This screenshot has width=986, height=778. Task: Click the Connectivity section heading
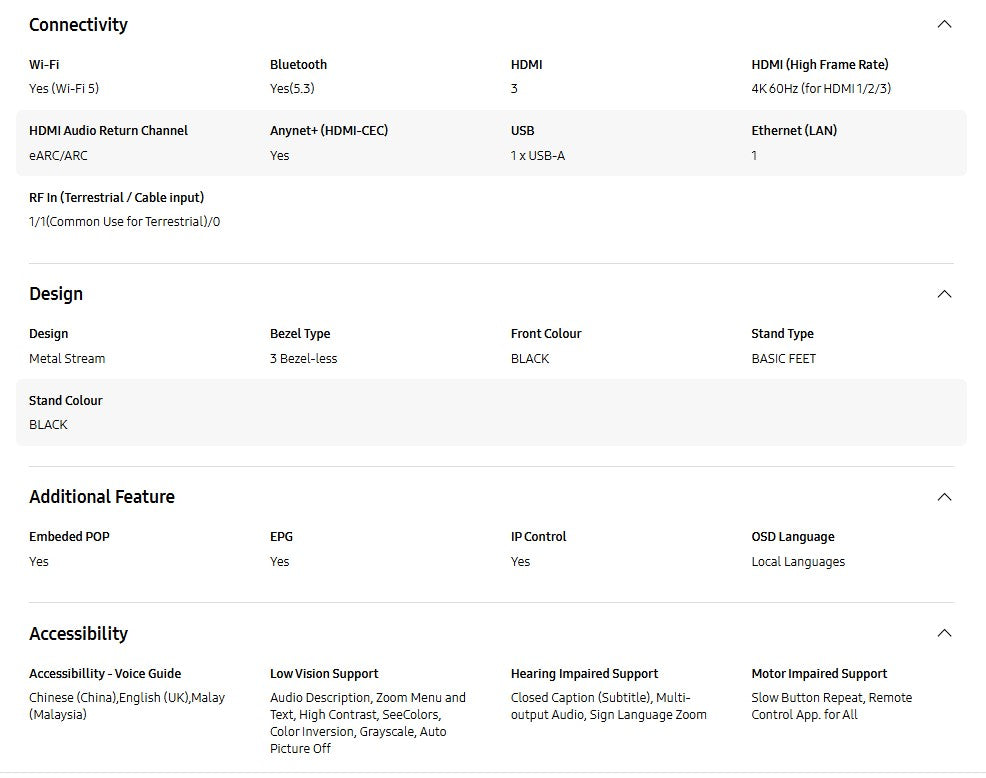[78, 25]
